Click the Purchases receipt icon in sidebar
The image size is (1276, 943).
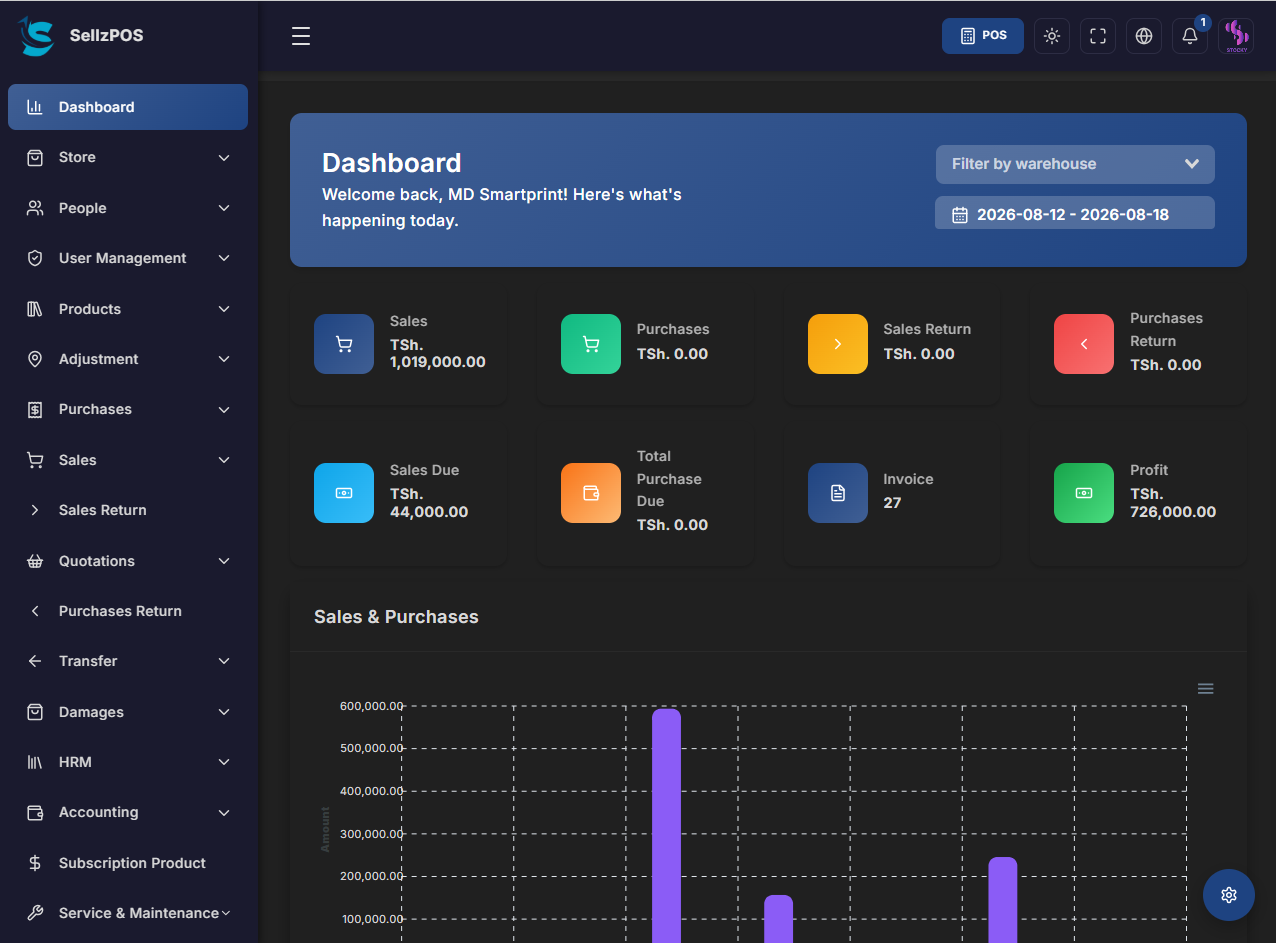click(x=35, y=409)
